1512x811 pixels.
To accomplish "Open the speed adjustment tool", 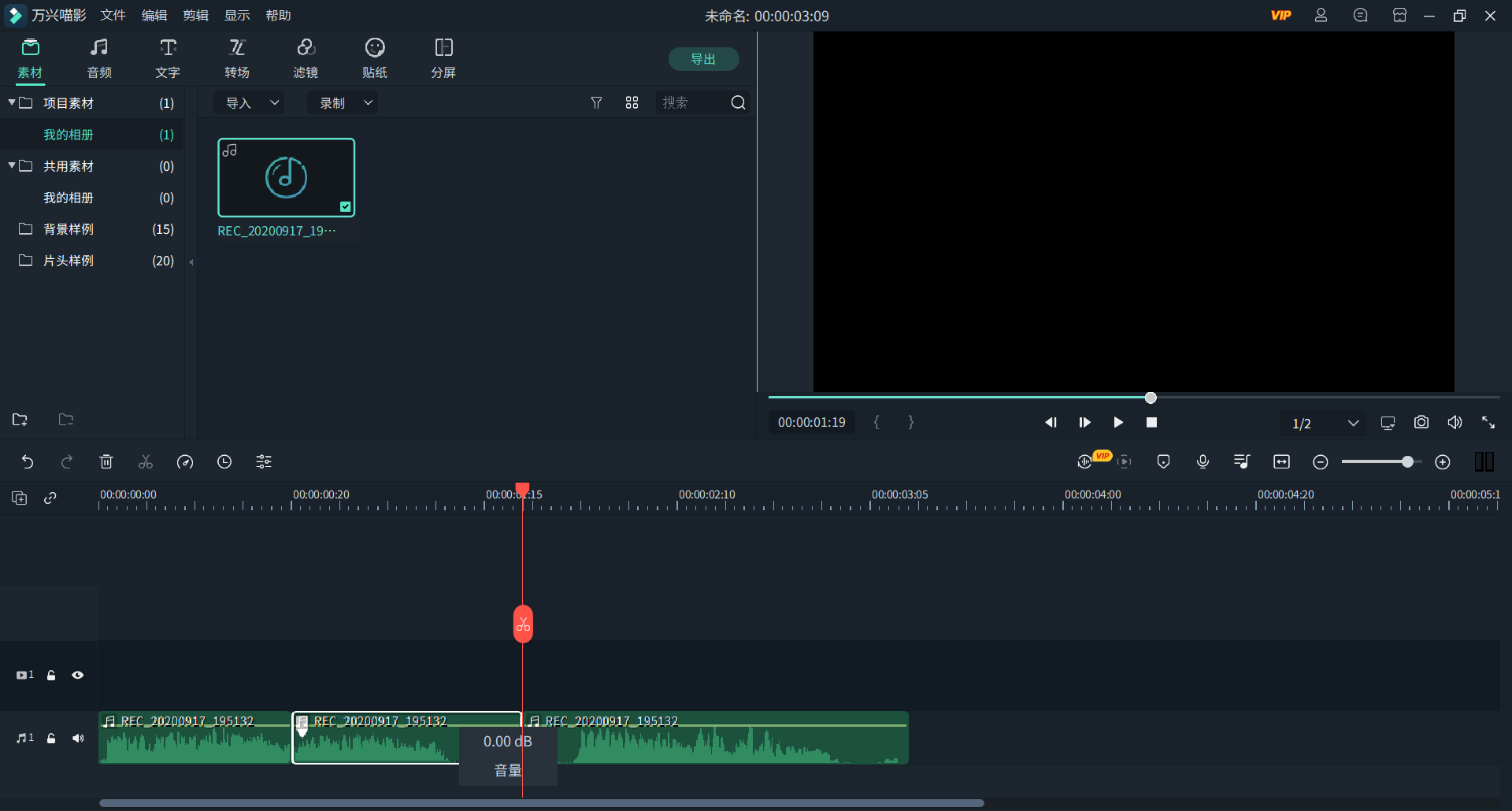I will coord(185,462).
